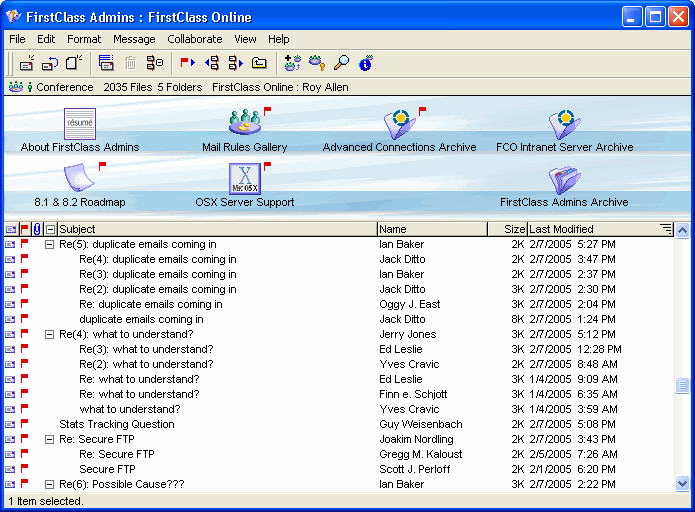Open the Collaborate menu
Viewport: 695px width, 512px height.
point(195,39)
